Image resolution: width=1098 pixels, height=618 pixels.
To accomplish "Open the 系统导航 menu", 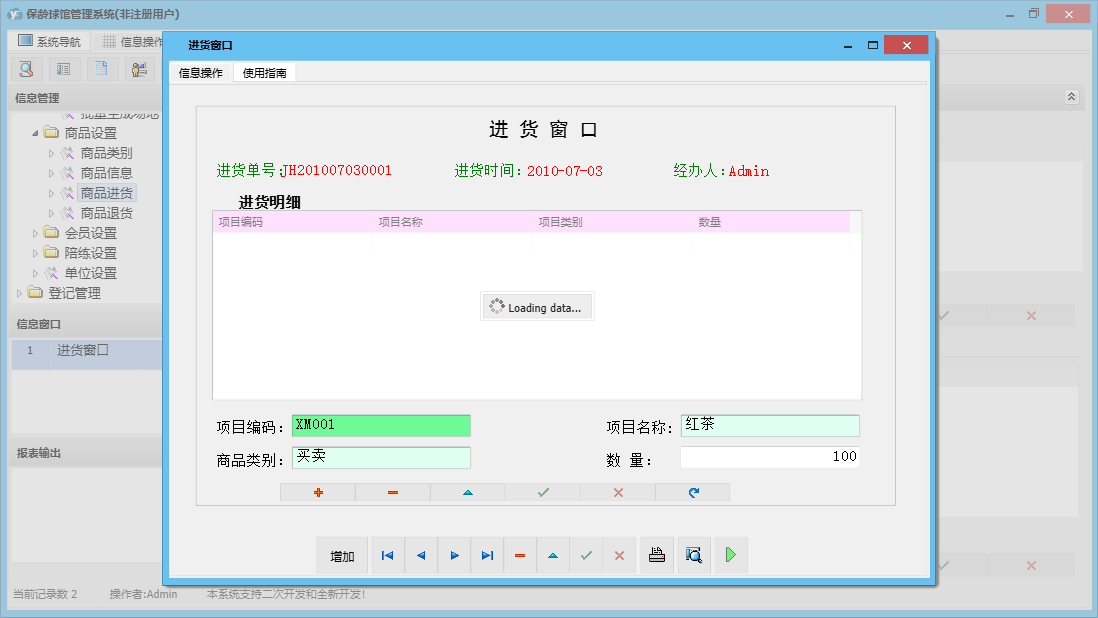I will (48, 39).
